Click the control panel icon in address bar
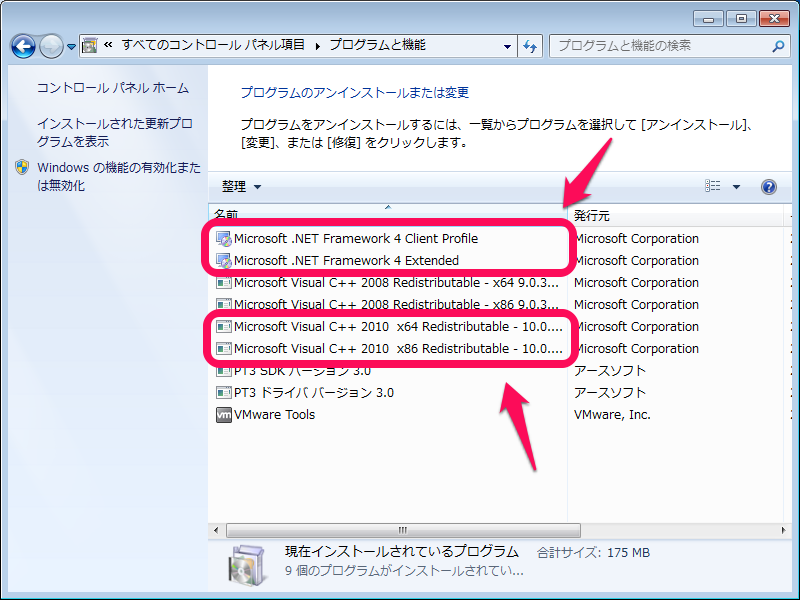 point(90,46)
